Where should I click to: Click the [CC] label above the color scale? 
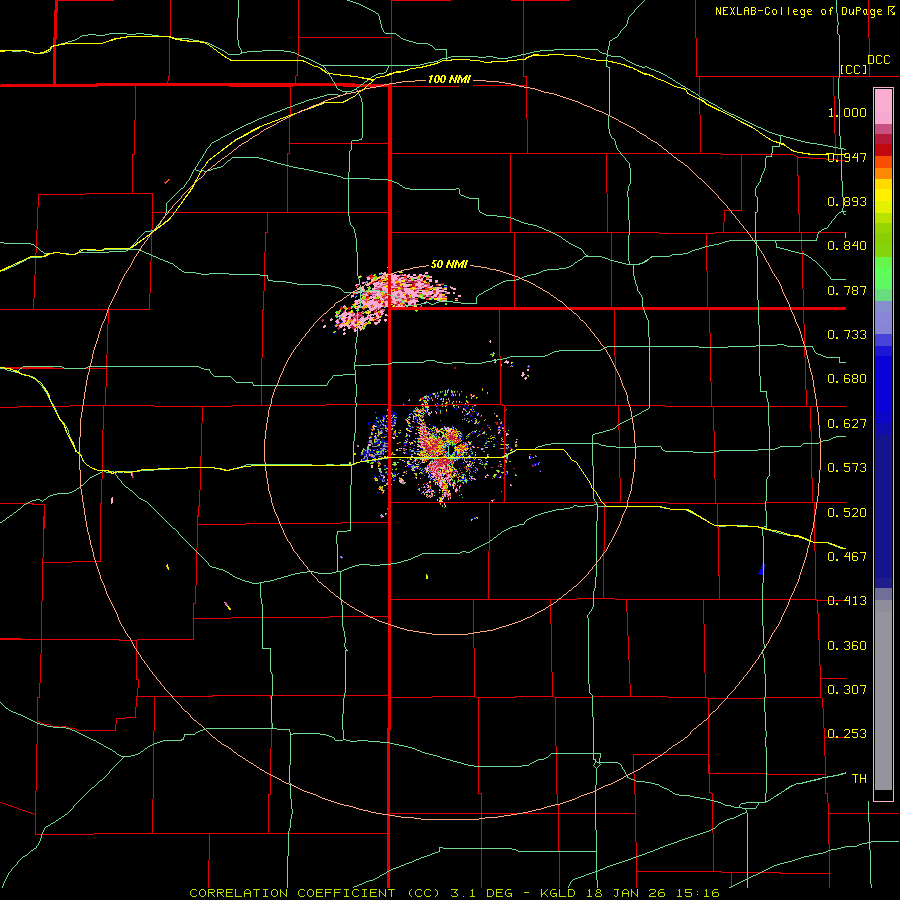(x=854, y=69)
